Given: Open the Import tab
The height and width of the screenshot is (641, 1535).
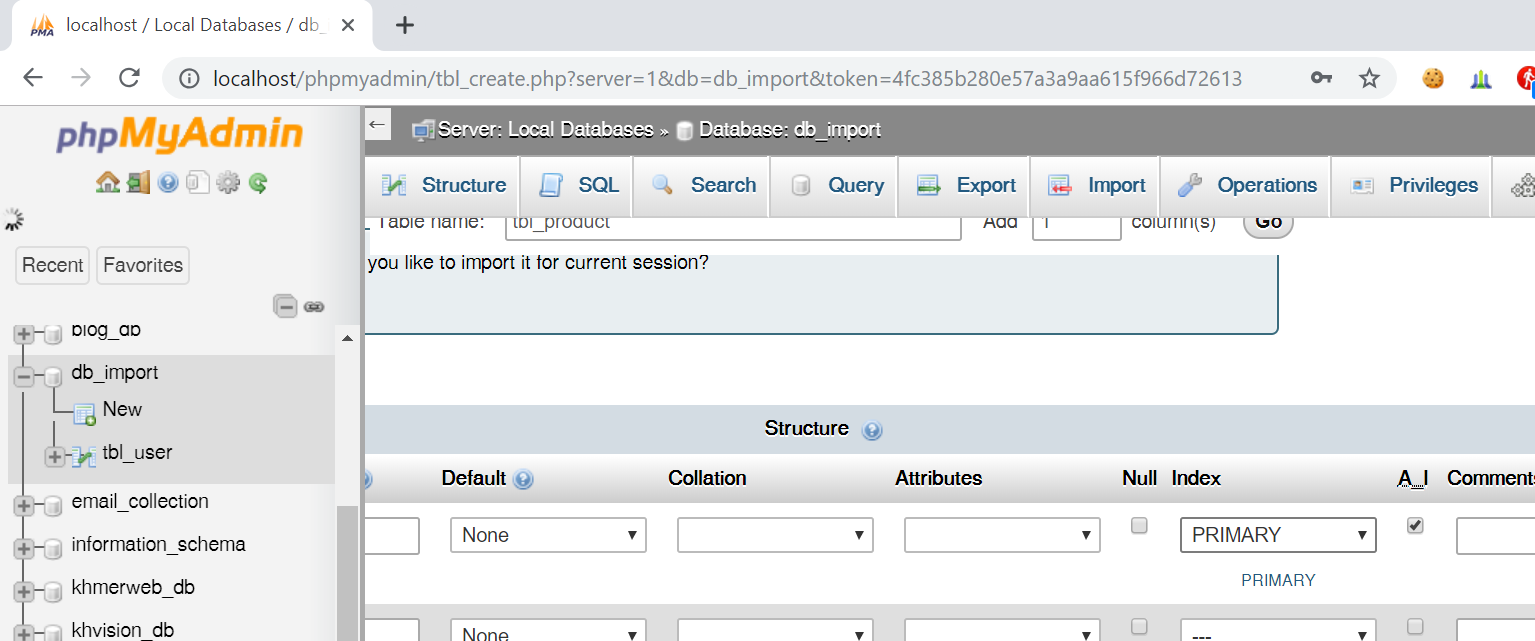Looking at the screenshot, I should coord(1096,185).
